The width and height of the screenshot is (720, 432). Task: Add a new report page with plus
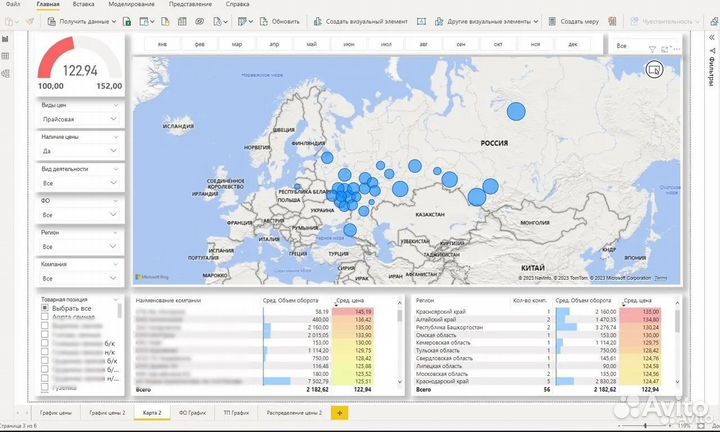(x=339, y=413)
